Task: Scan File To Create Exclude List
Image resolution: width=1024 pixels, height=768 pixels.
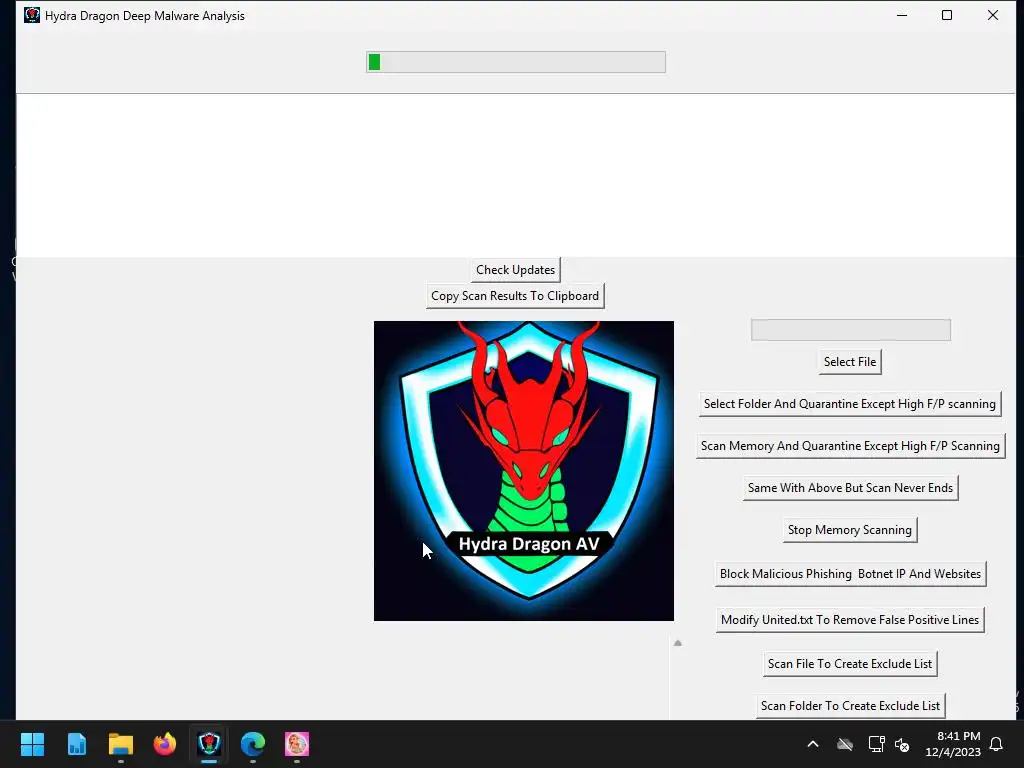Action: [850, 664]
